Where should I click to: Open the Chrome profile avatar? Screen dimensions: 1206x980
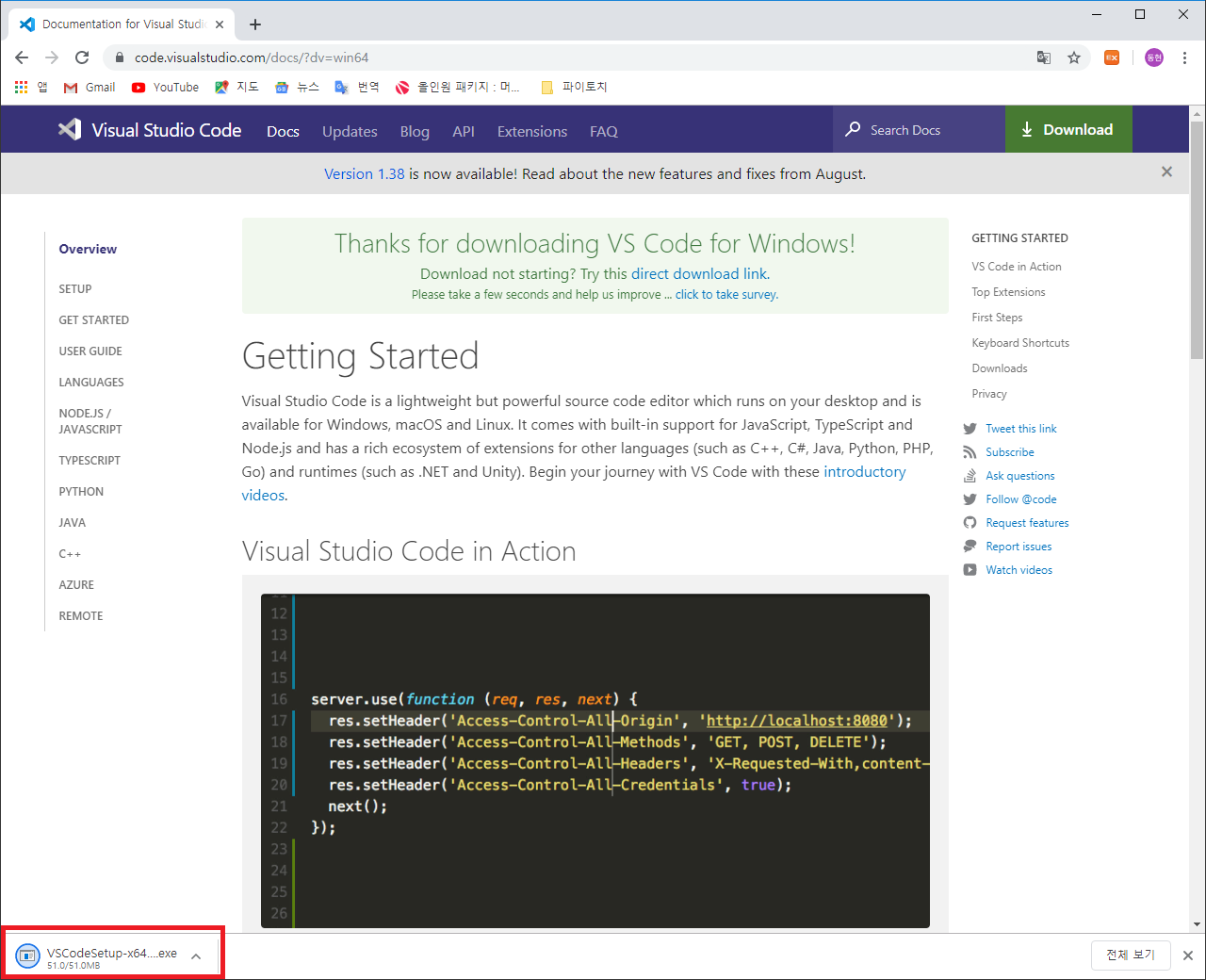(x=1154, y=57)
